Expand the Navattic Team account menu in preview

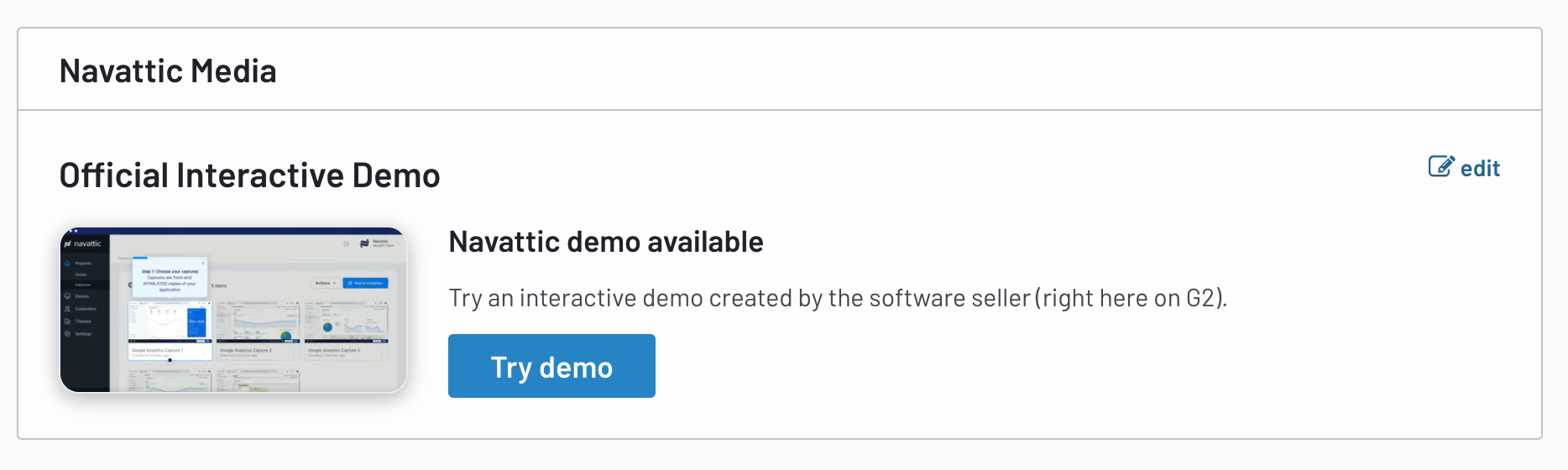[x=377, y=243]
